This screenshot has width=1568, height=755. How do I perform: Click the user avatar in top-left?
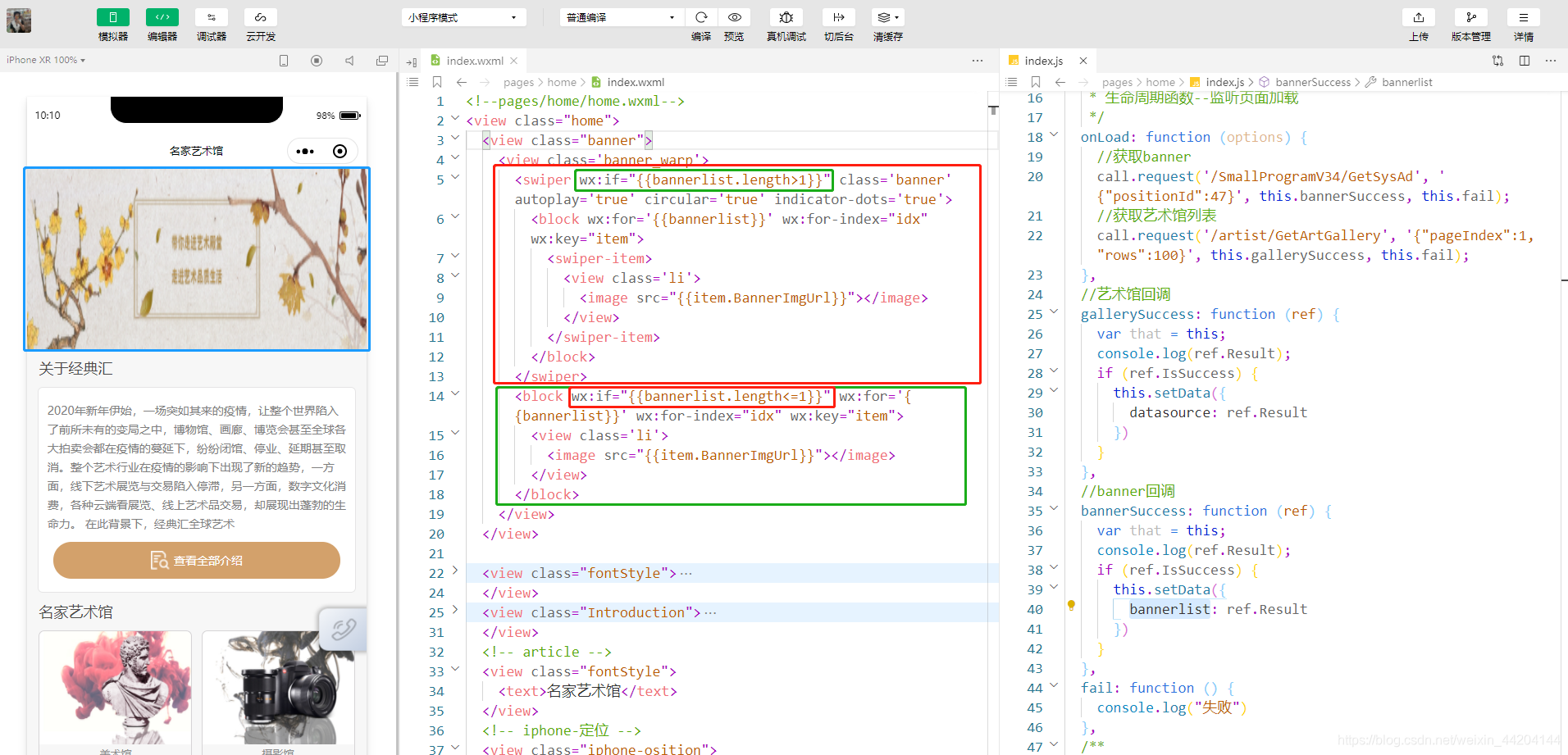click(19, 20)
